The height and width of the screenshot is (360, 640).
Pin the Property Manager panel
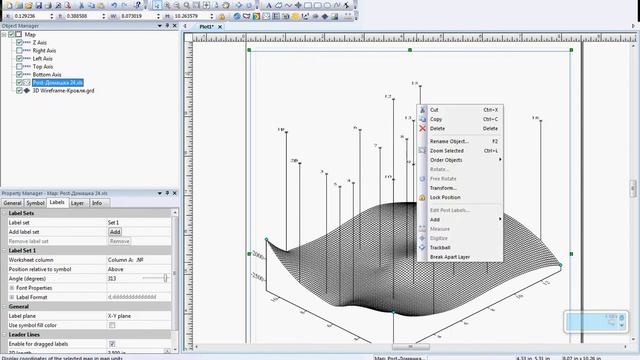[167, 193]
